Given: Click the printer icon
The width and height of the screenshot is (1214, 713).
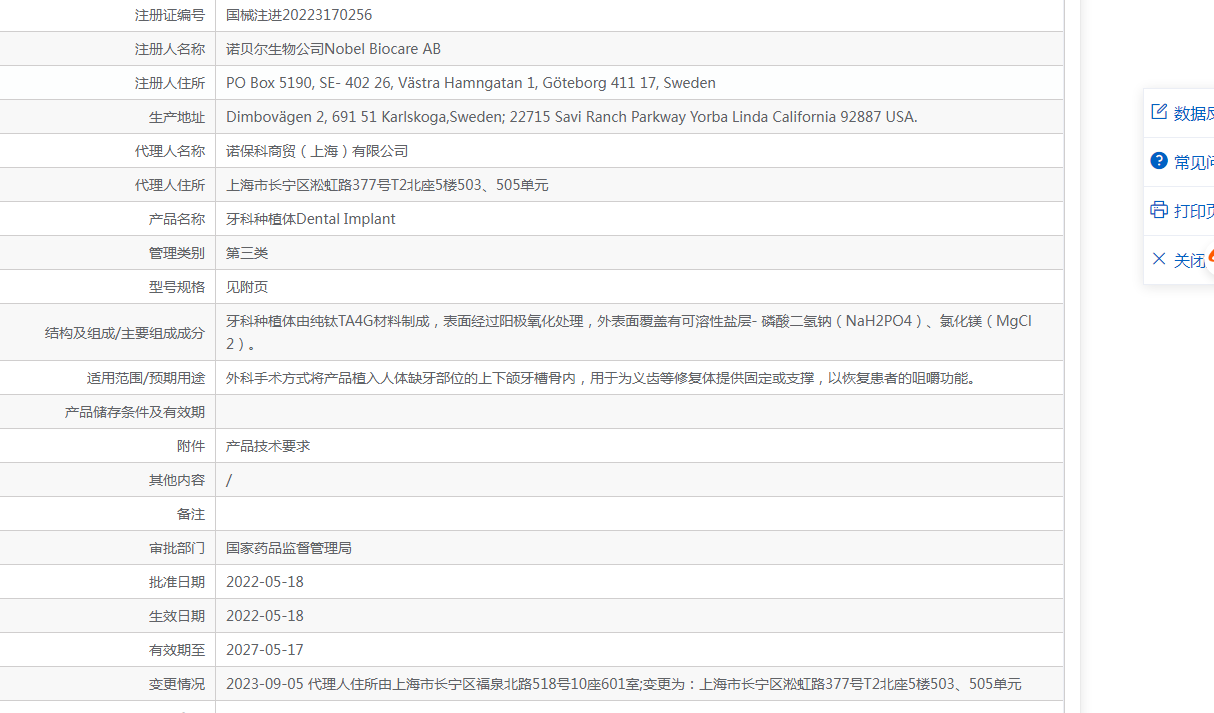Looking at the screenshot, I should pos(1159,210).
